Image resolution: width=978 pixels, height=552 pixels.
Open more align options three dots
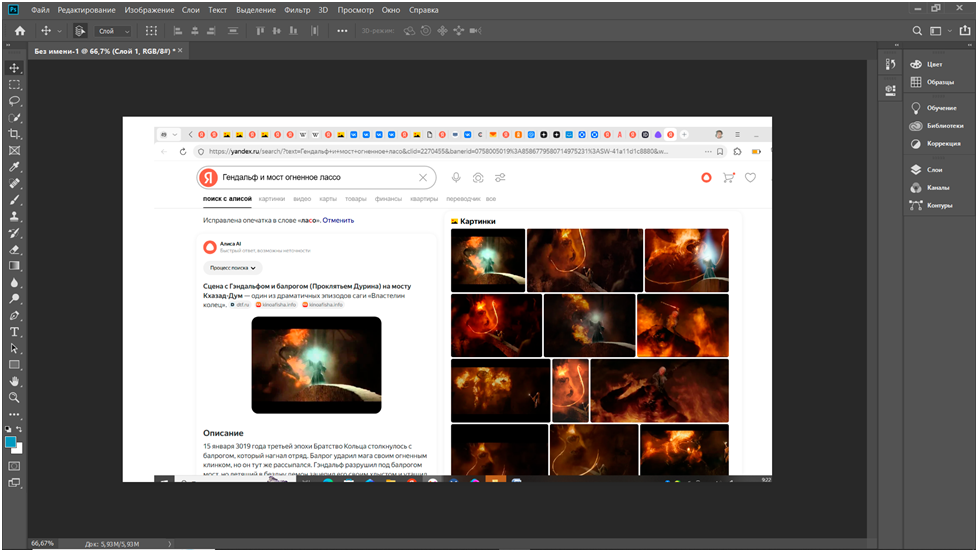[342, 31]
